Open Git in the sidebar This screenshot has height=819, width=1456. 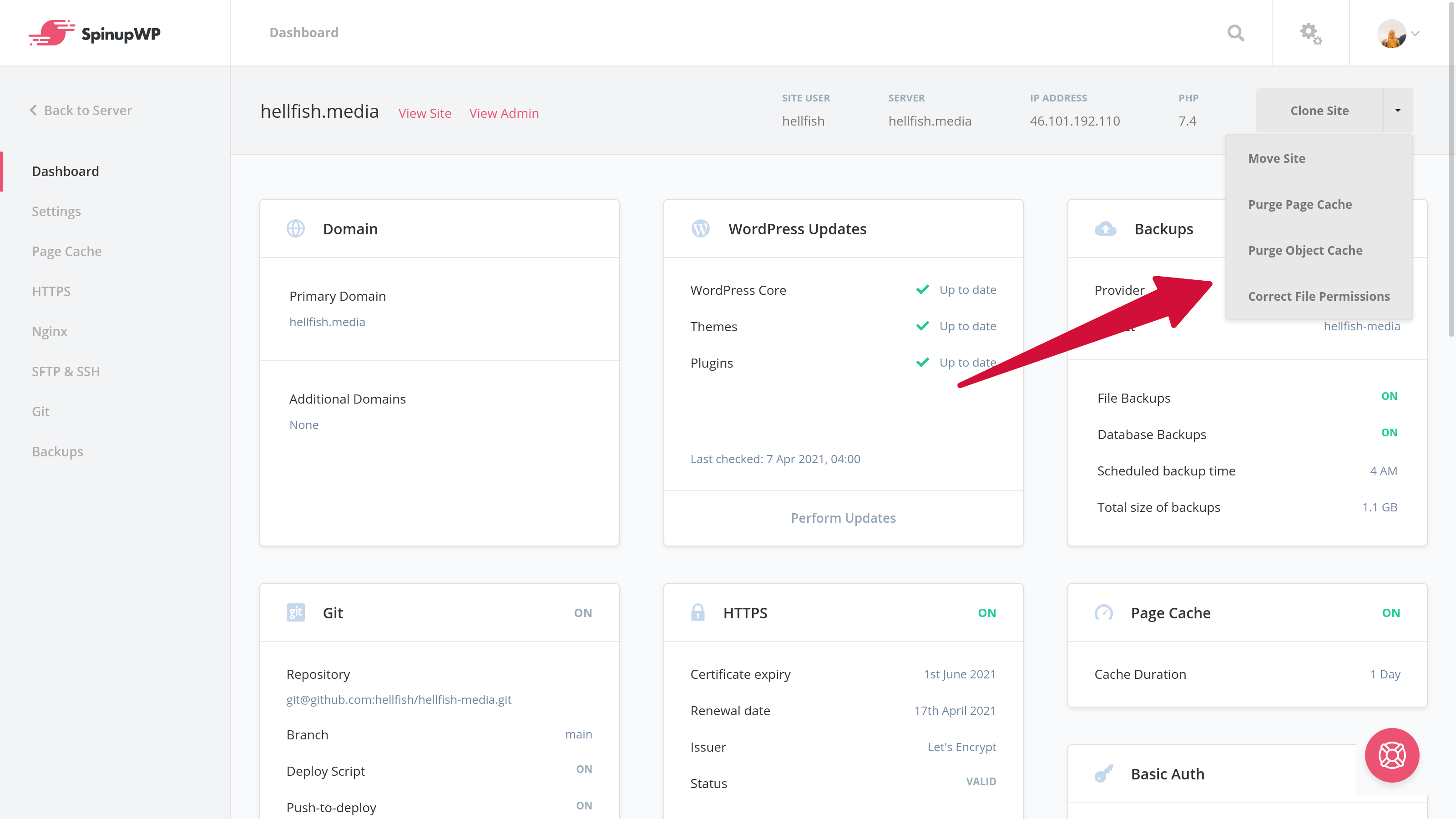[40, 411]
